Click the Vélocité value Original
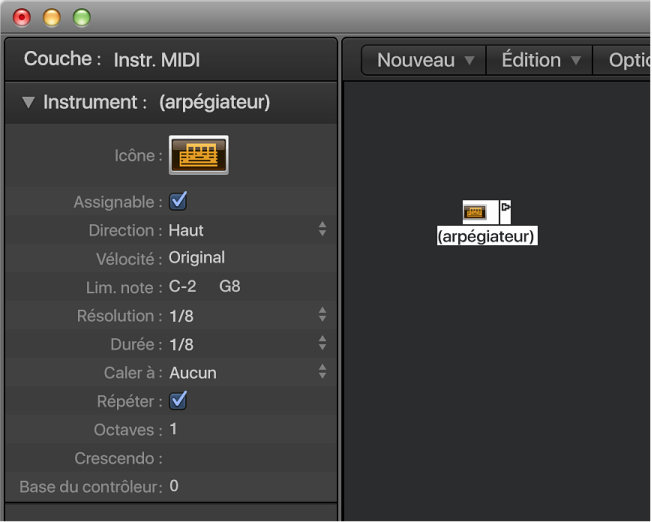 click(x=197, y=258)
